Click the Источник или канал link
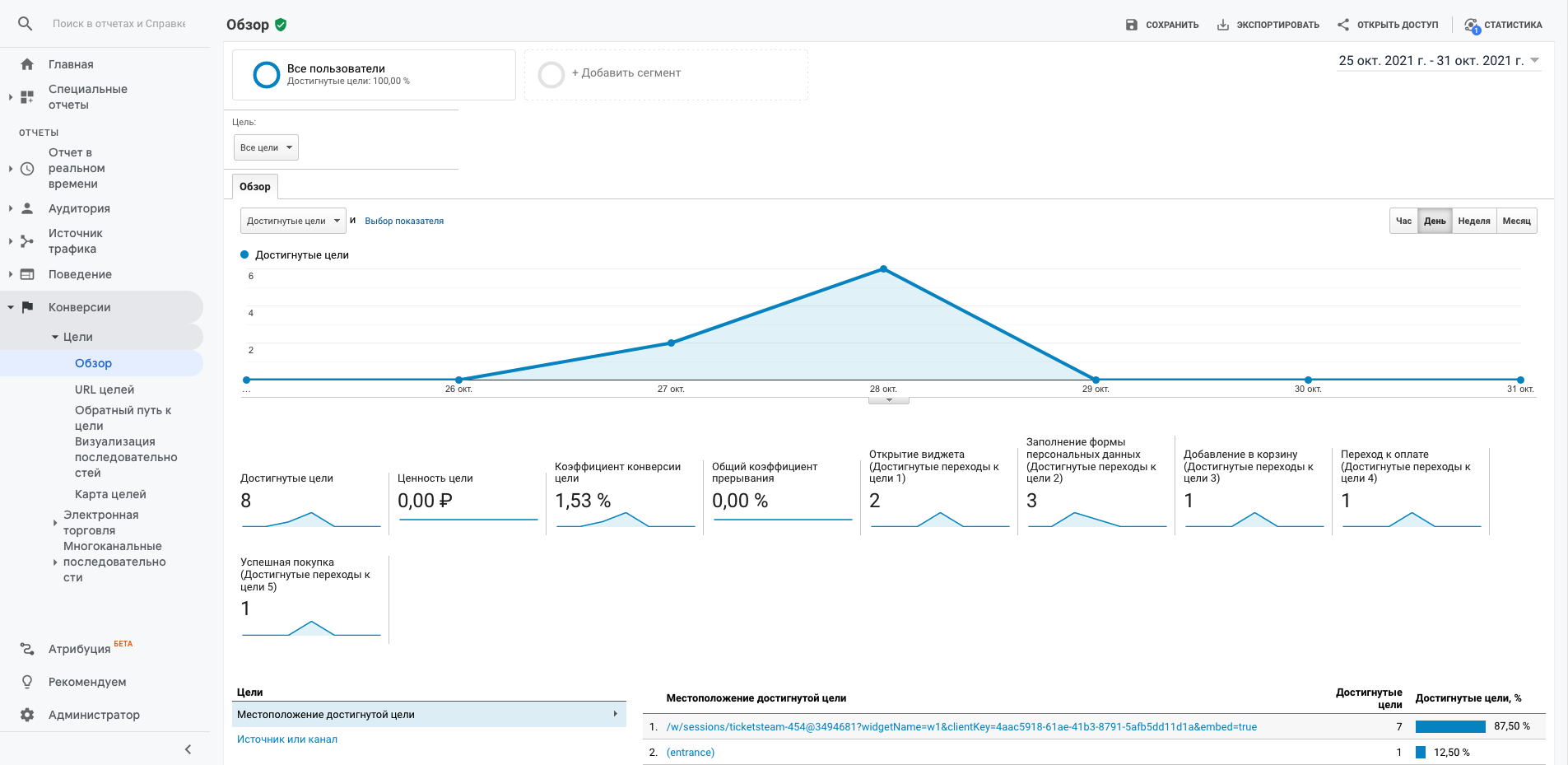 click(287, 739)
